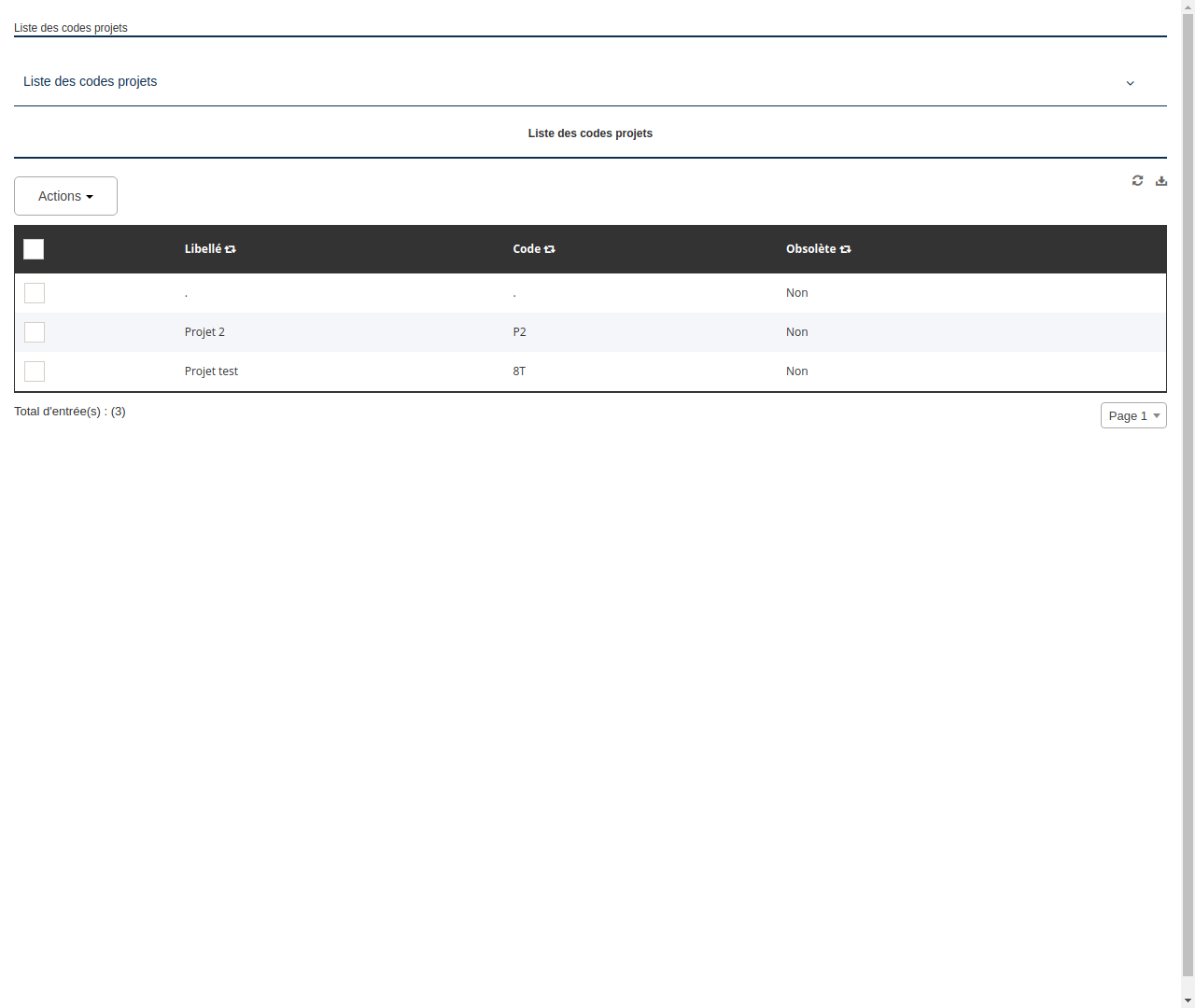Open the Projet 2 entry
Image resolution: width=1195 pixels, height=1008 pixels.
coord(204,331)
